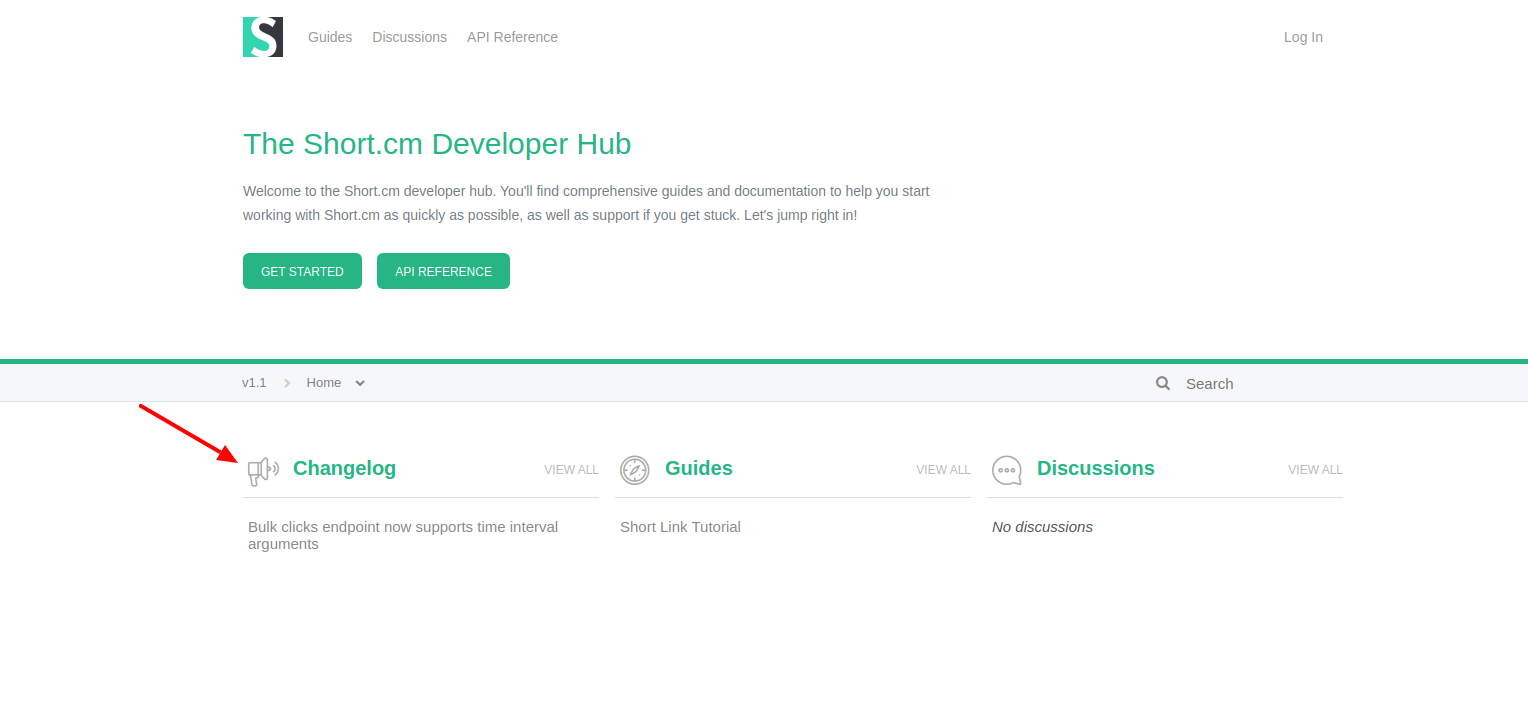This screenshot has height=725, width=1528.
Task: Click the GET STARTED button
Action: pos(302,271)
